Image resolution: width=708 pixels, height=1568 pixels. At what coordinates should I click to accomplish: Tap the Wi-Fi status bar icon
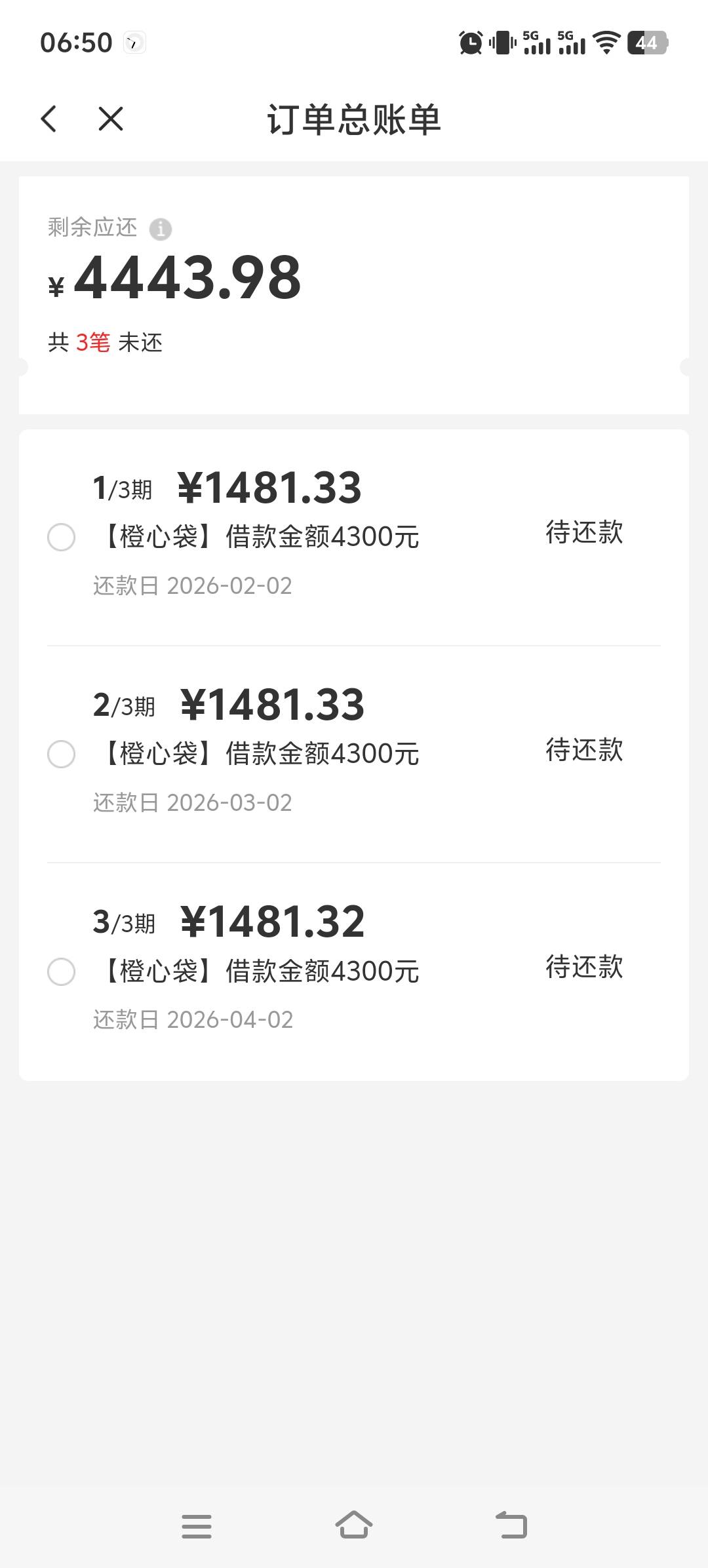pos(606,43)
